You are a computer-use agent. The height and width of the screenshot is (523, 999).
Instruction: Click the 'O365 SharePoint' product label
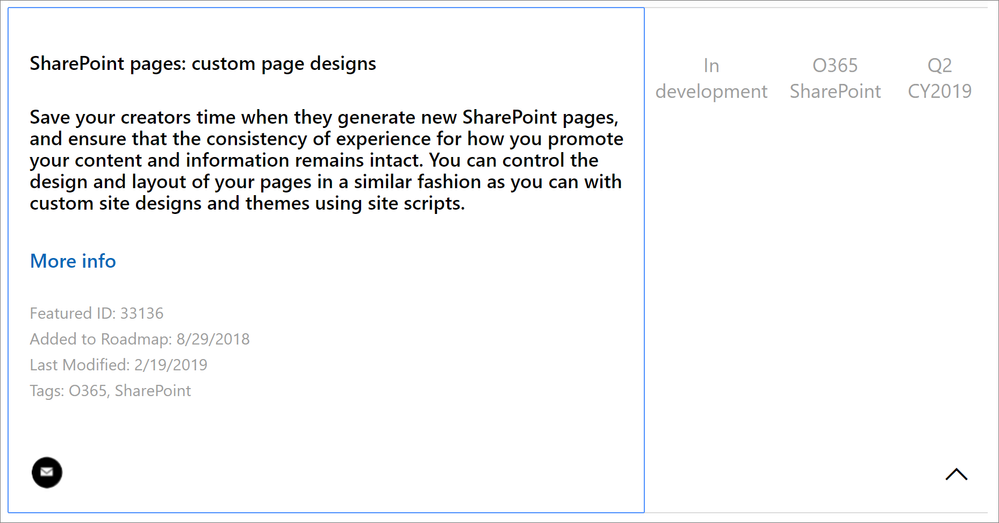click(x=835, y=78)
